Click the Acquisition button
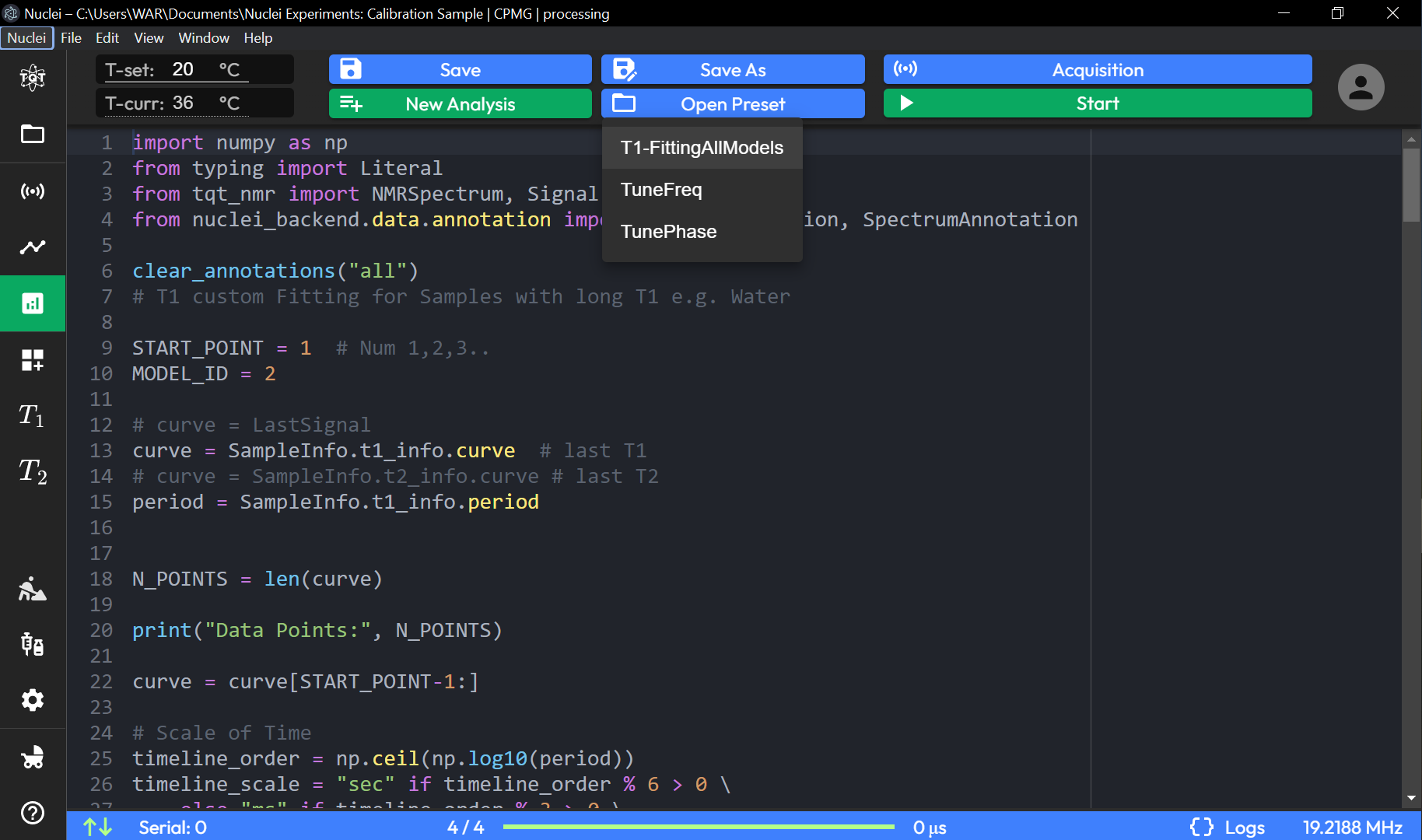Viewport: 1422px width, 840px height. click(1098, 69)
